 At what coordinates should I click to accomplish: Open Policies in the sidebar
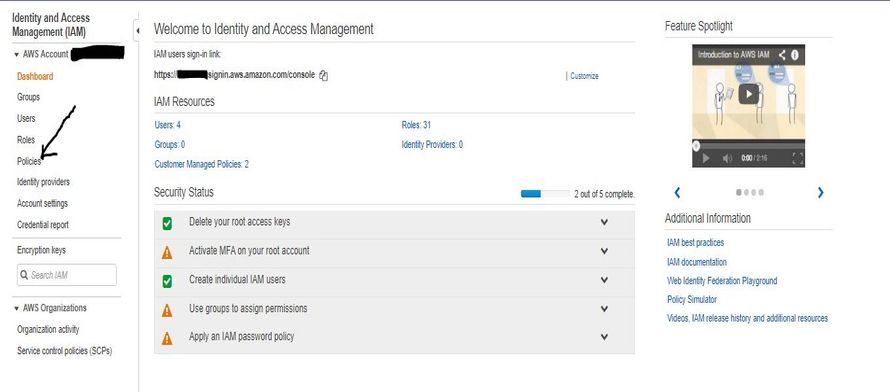tap(29, 161)
